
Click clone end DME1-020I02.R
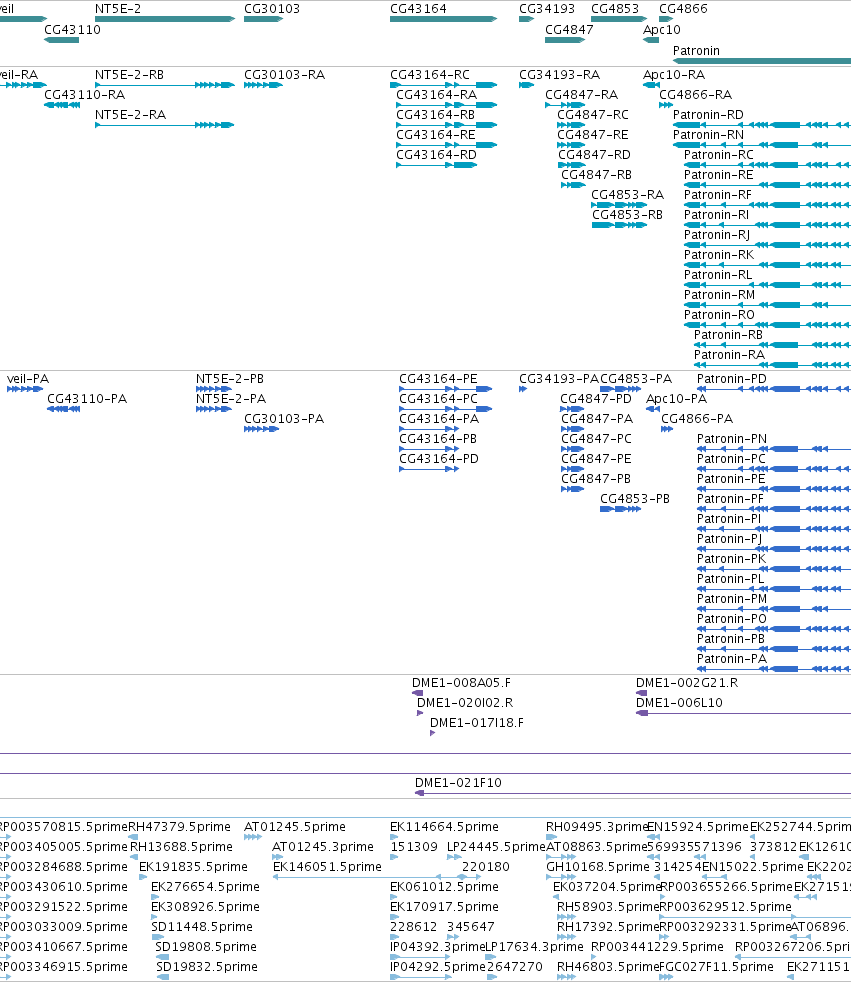pyautogui.click(x=420, y=713)
